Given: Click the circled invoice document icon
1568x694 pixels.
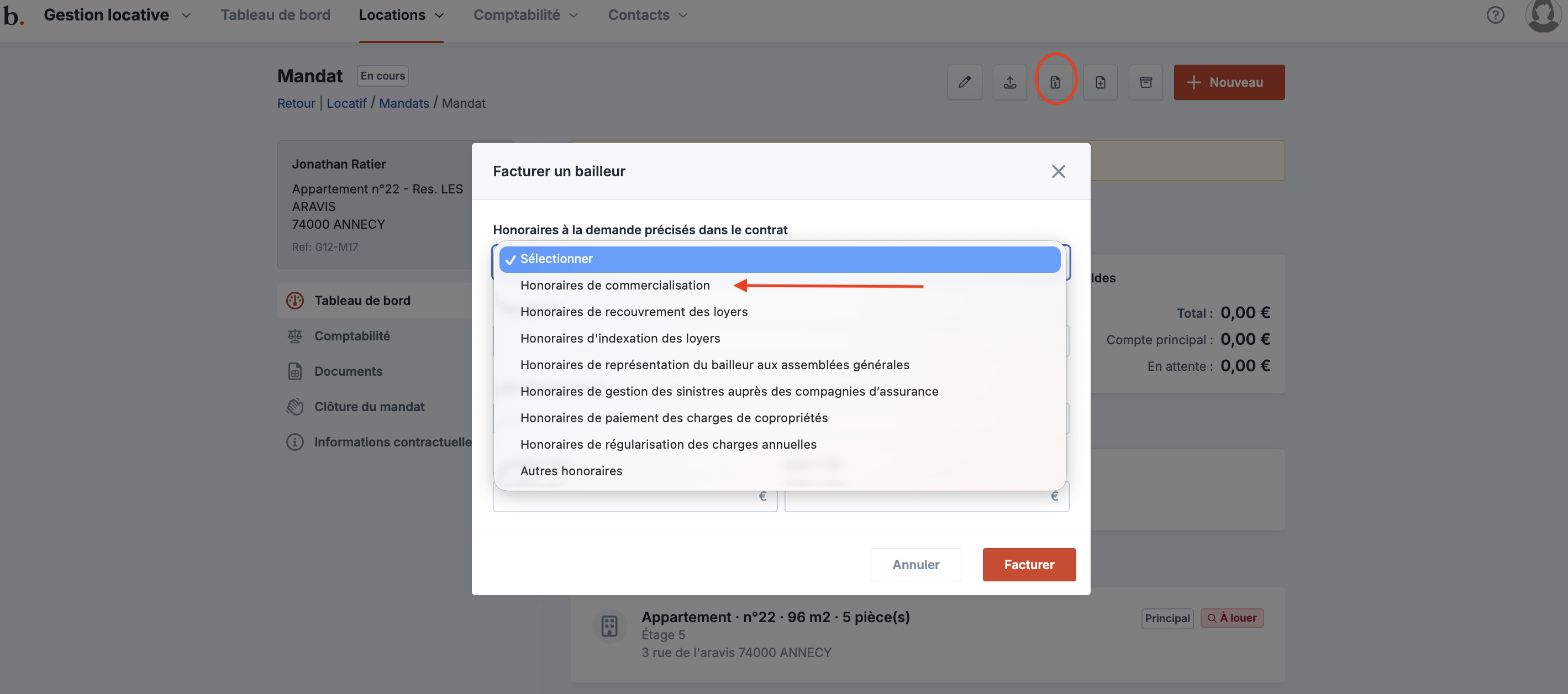Looking at the screenshot, I should point(1055,82).
